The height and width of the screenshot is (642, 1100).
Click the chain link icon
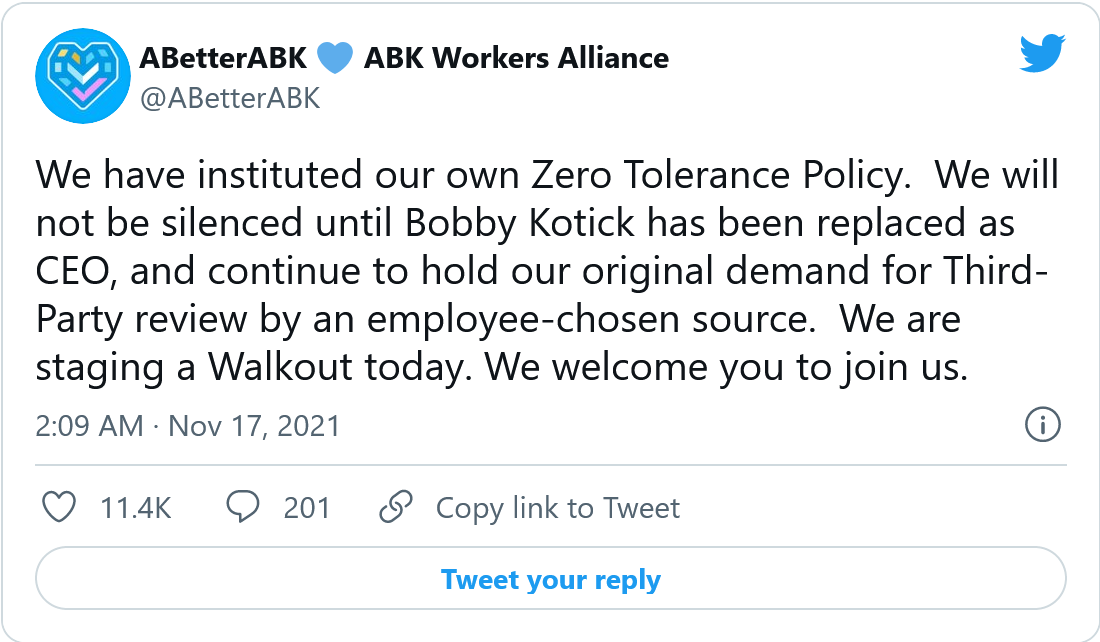[x=397, y=508]
